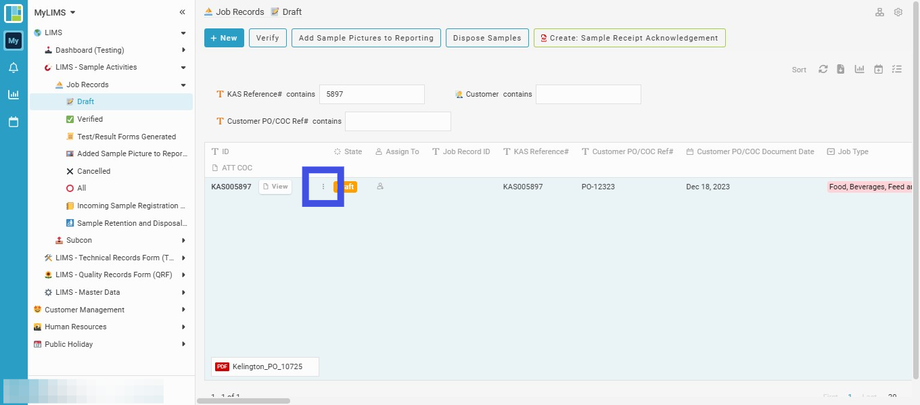Image resolution: width=920 pixels, height=405 pixels.
Task: Click the + New button
Action: pyautogui.click(x=224, y=38)
